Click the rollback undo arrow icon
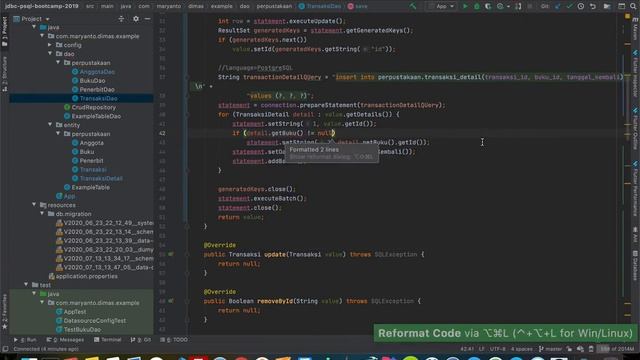640x360 pixels. [x=593, y=6]
